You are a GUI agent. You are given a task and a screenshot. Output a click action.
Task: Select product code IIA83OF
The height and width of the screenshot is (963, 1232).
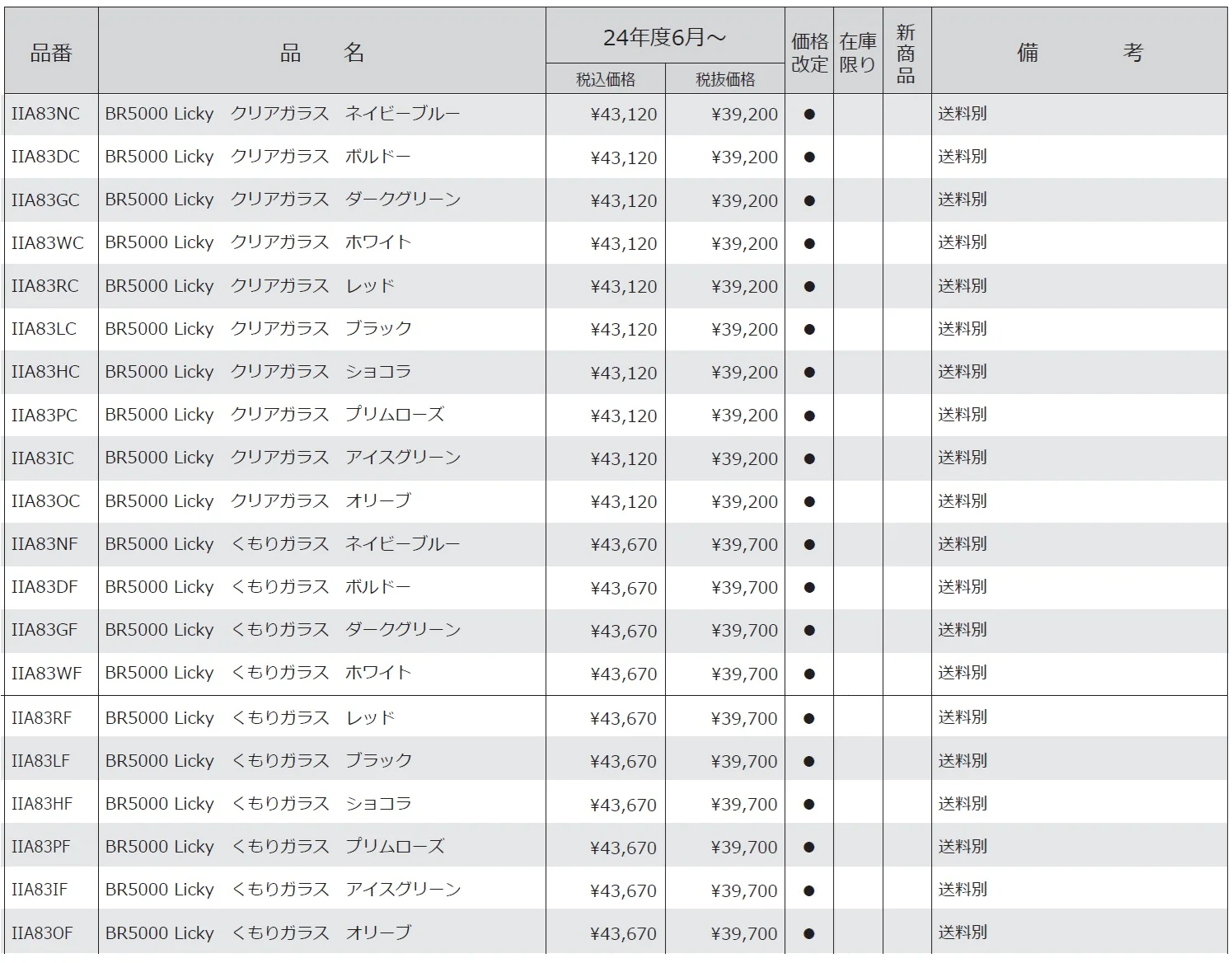[x=42, y=933]
